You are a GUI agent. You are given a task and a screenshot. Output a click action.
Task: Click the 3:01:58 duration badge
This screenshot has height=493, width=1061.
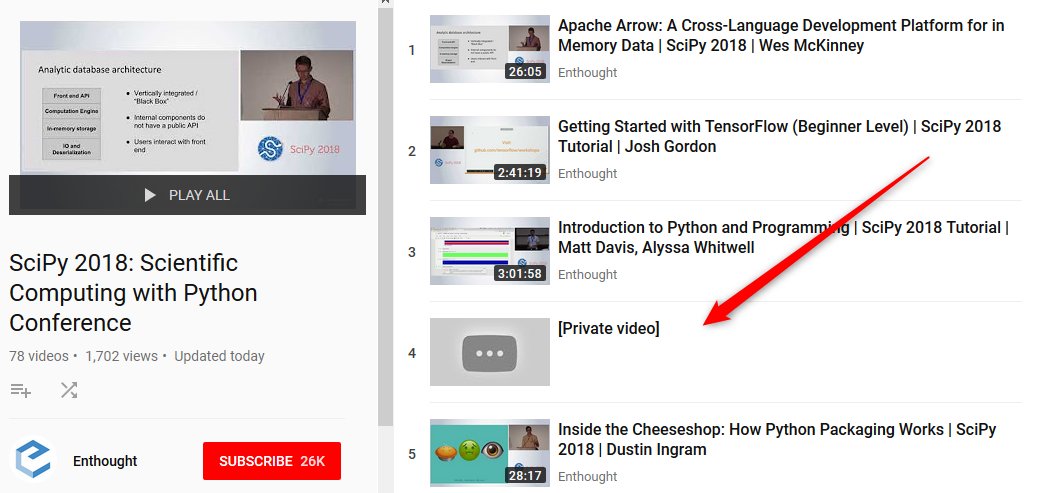520,273
